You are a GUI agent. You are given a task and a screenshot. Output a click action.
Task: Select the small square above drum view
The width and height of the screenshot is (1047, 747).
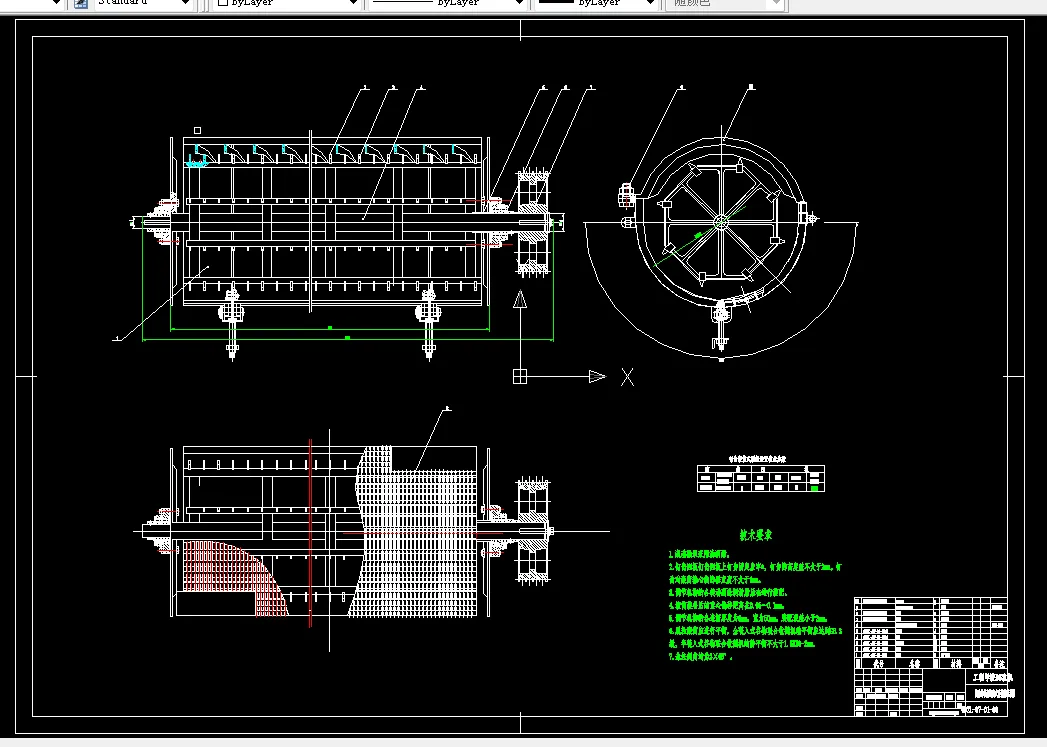click(197, 130)
